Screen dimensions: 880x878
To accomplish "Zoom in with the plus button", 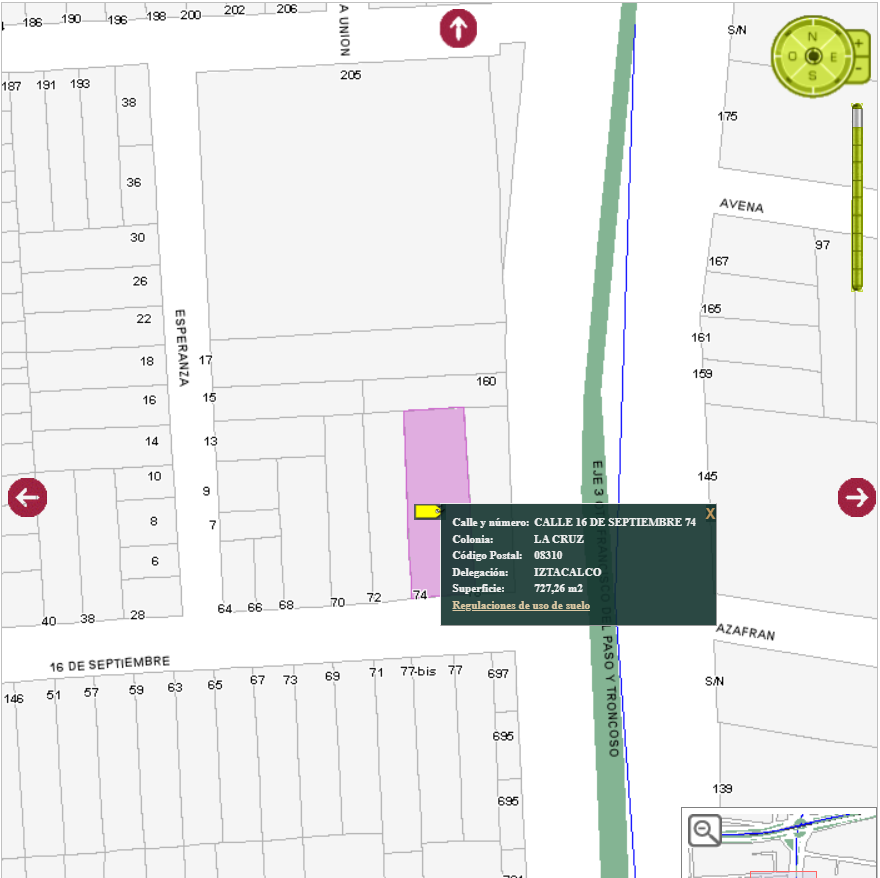I will 858,44.
